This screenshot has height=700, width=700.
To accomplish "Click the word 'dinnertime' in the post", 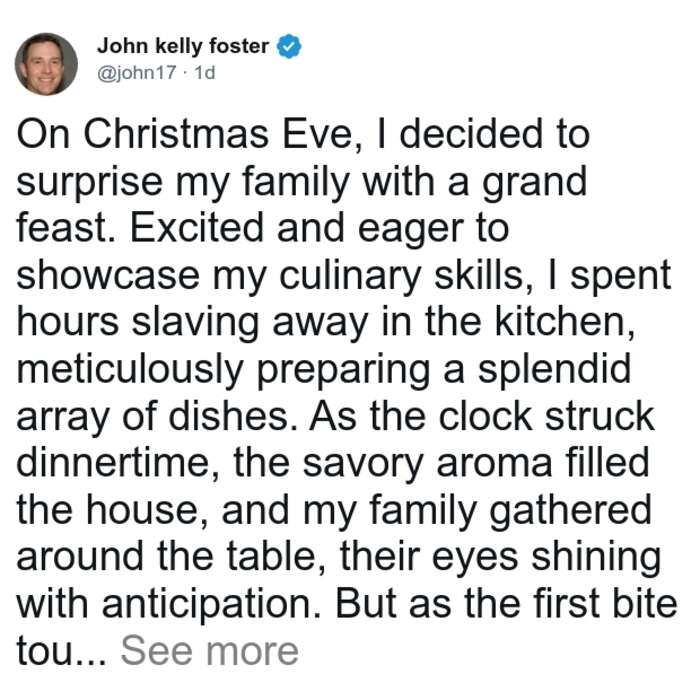I will pos(112,463).
